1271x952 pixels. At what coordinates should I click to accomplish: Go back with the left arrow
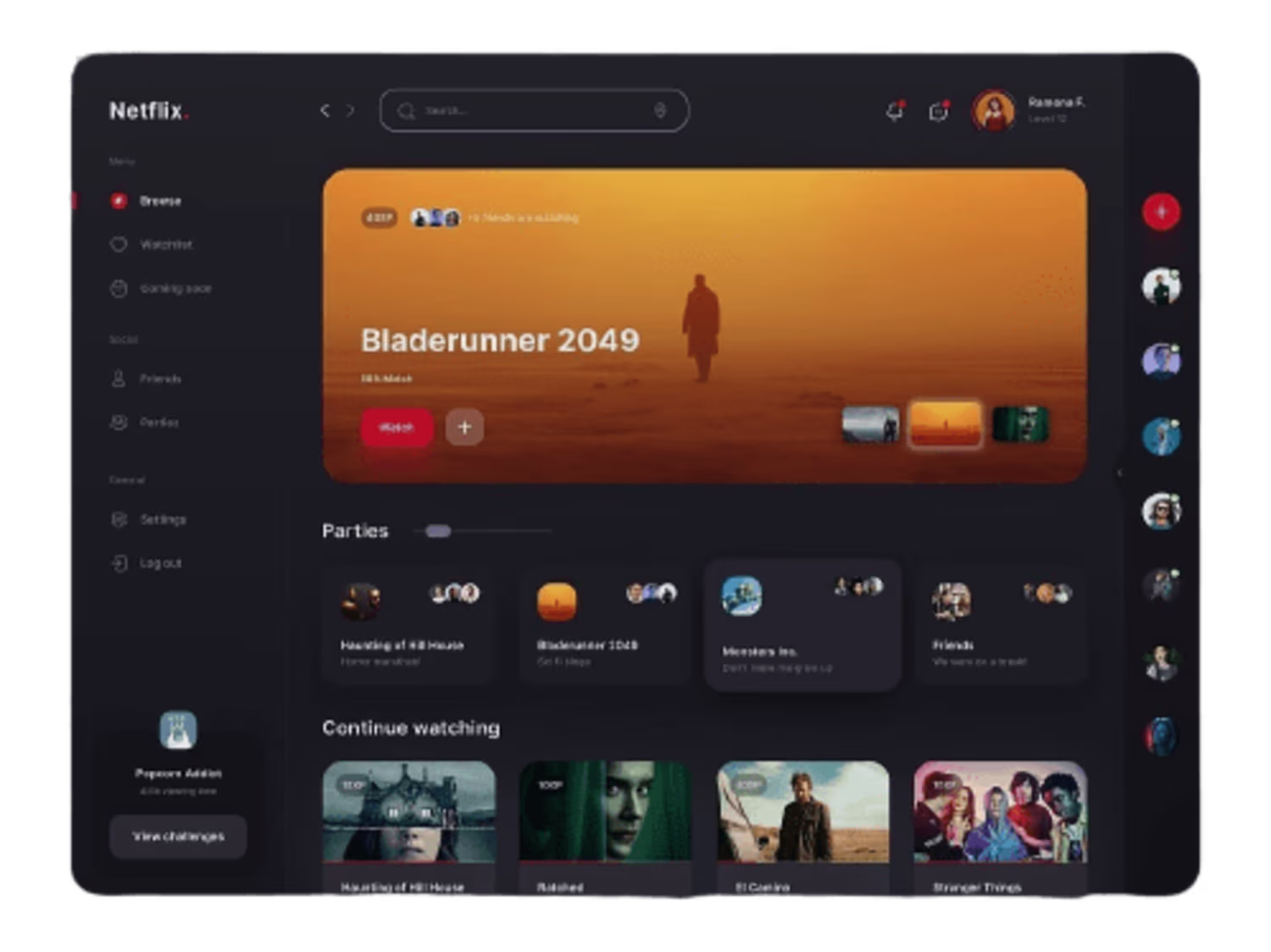click(325, 110)
